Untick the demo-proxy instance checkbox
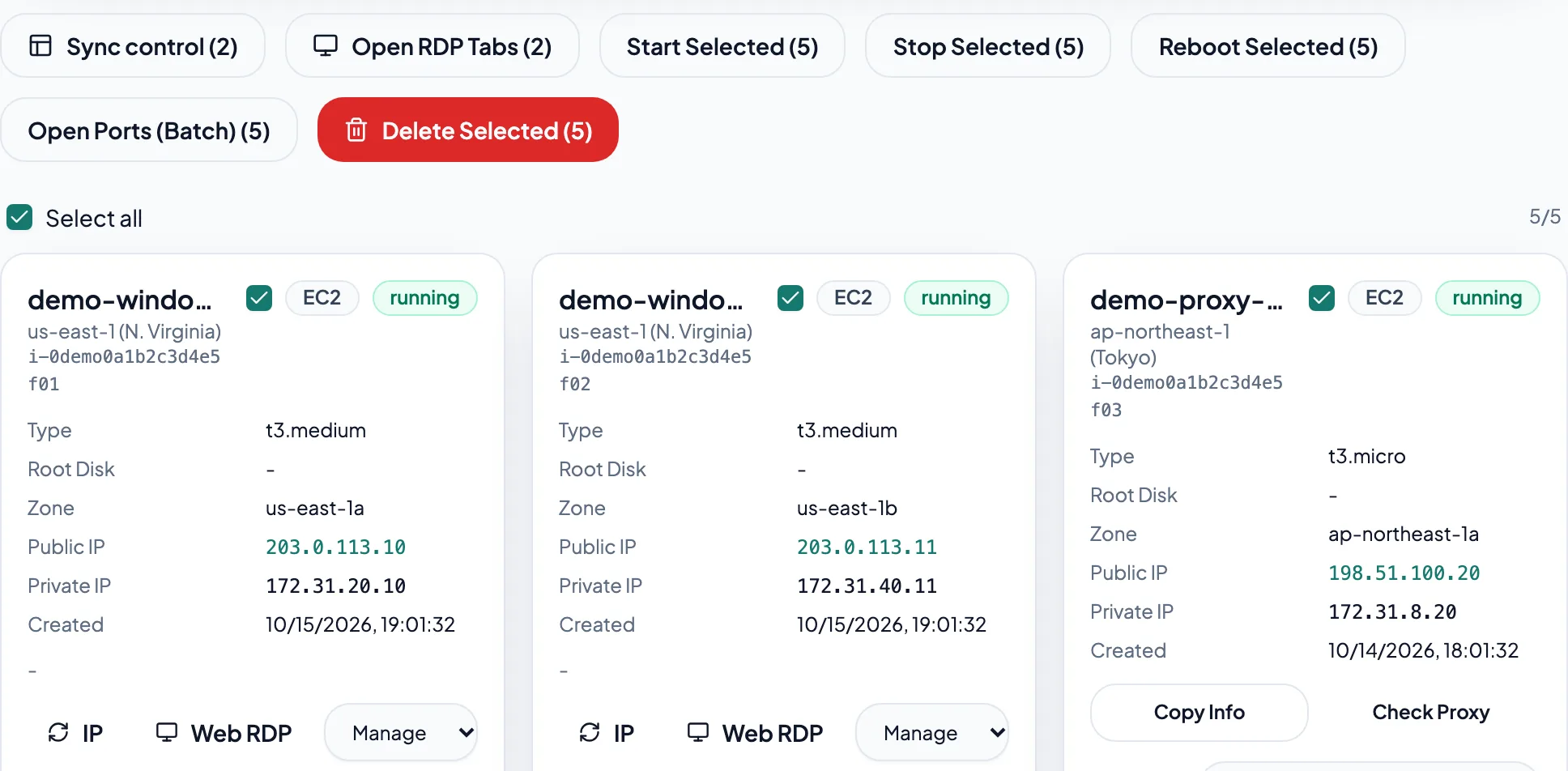Image resolution: width=1568 pixels, height=771 pixels. [1322, 298]
